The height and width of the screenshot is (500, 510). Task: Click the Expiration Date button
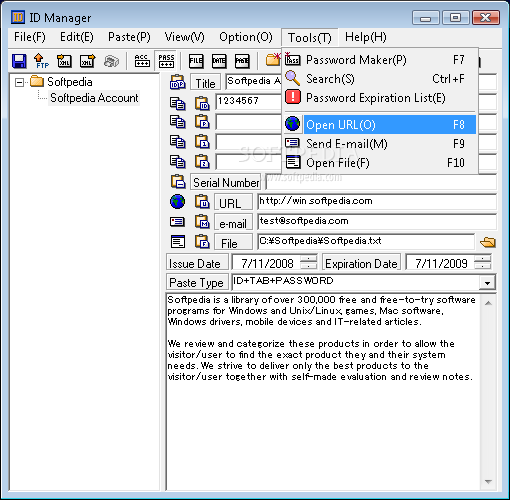pyautogui.click(x=361, y=263)
